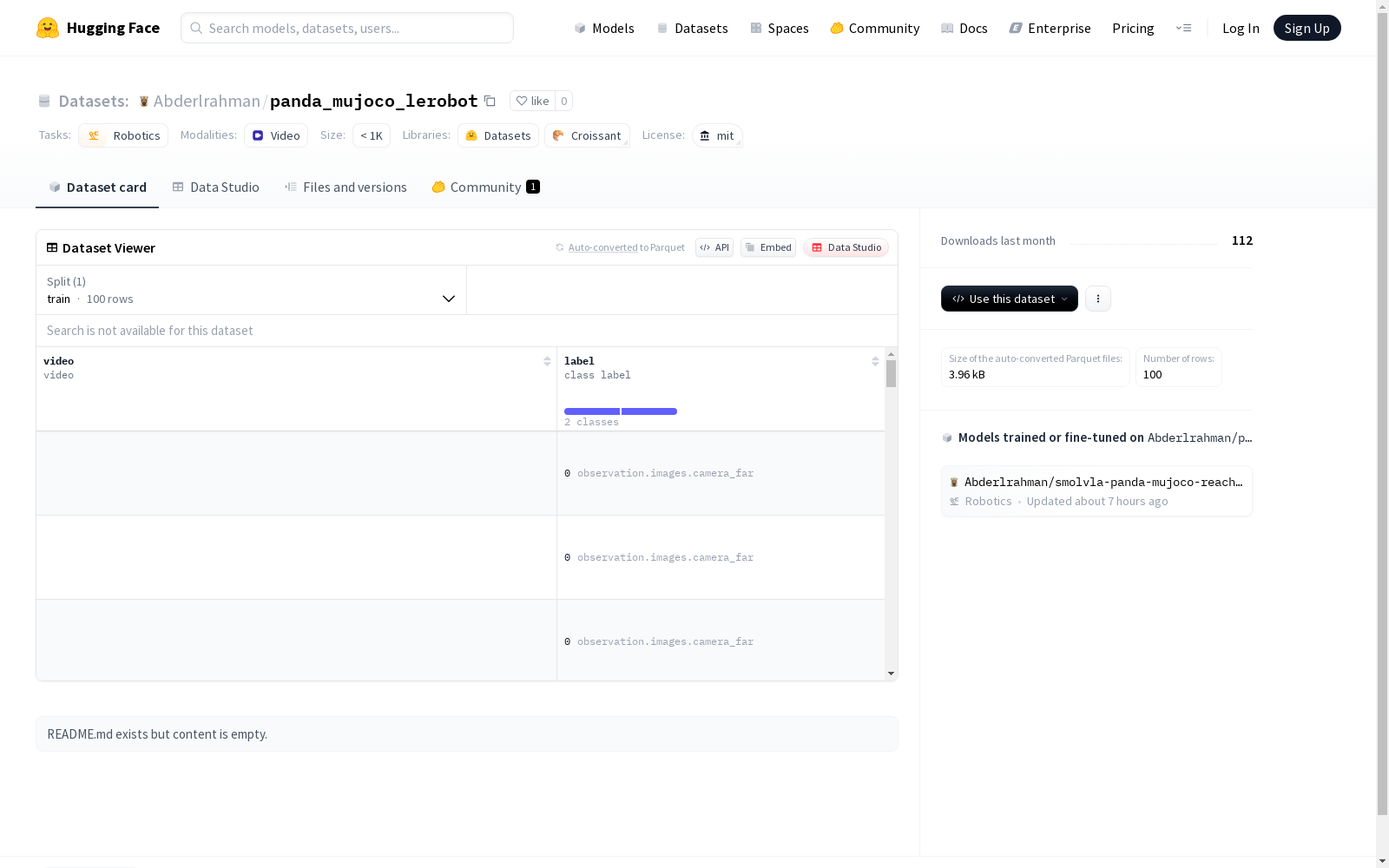This screenshot has width=1389, height=868.
Task: Open the navigation hamburger menu icon
Action: (1183, 28)
